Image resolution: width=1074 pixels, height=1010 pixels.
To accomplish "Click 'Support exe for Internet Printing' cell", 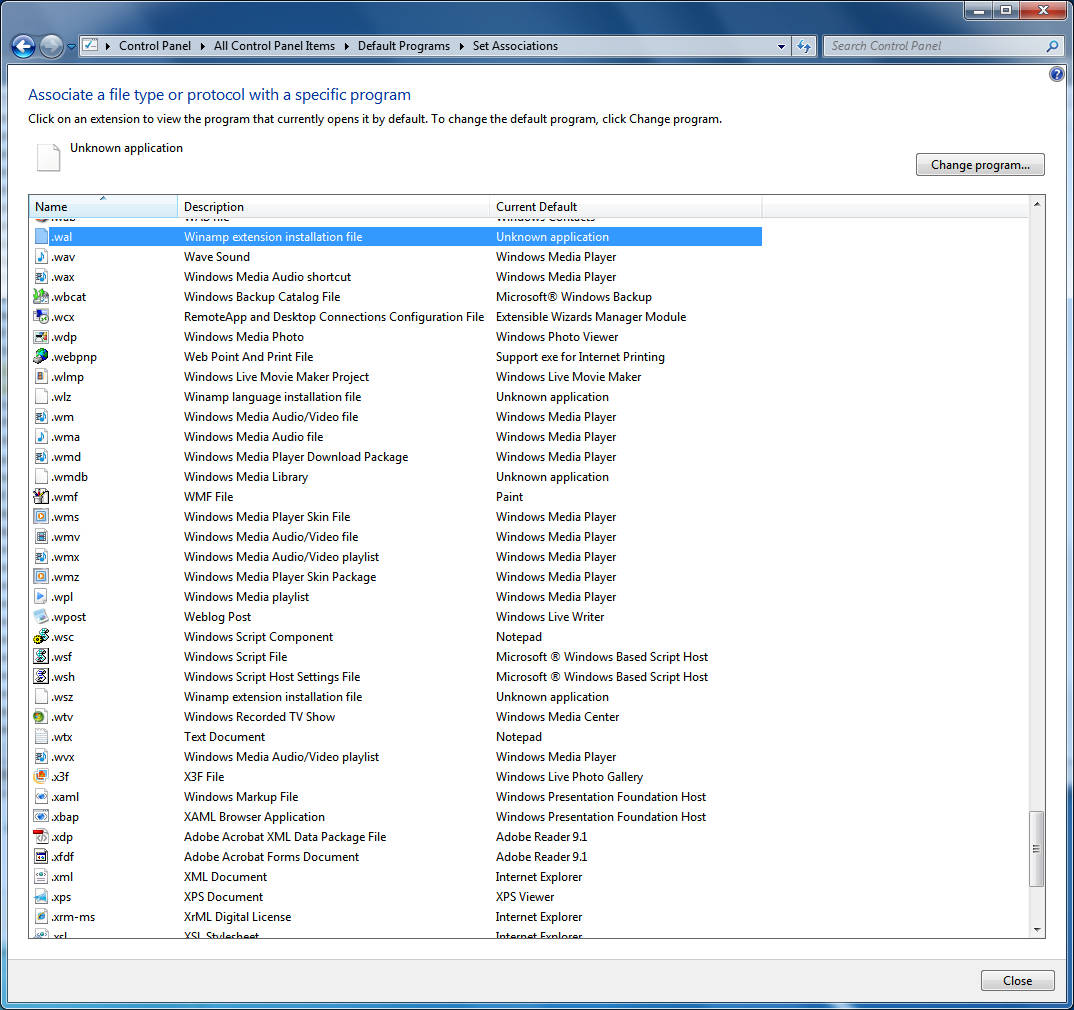I will pyautogui.click(x=580, y=357).
